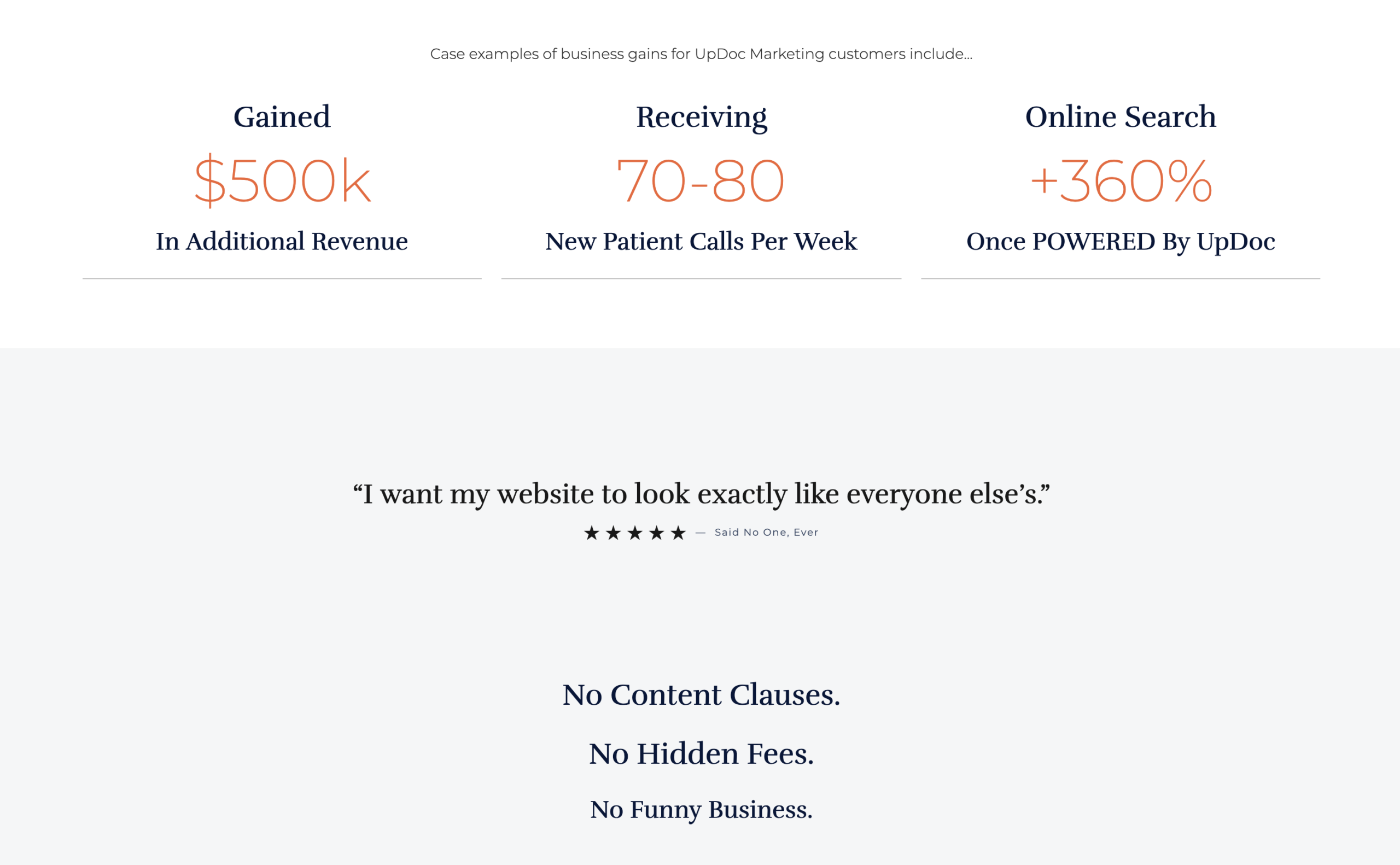This screenshot has width=1400, height=865.
Task: Click the "No Hidden Fees." heading
Action: [701, 753]
